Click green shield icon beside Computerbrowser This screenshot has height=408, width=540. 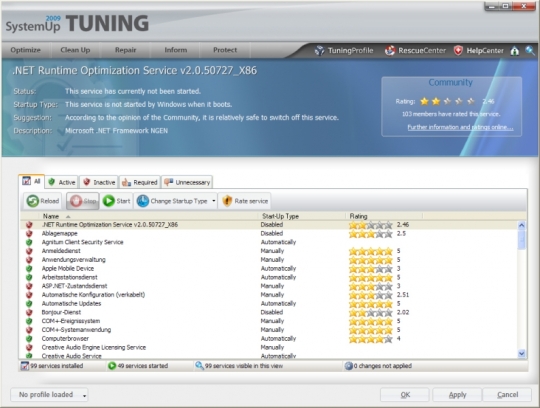[x=29, y=339]
